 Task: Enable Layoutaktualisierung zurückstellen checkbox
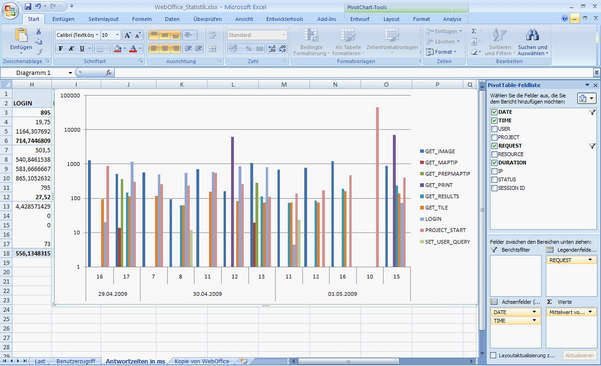(493, 355)
